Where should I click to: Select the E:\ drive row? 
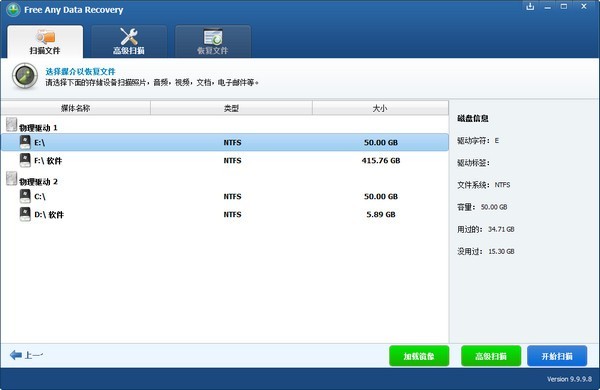coord(225,142)
